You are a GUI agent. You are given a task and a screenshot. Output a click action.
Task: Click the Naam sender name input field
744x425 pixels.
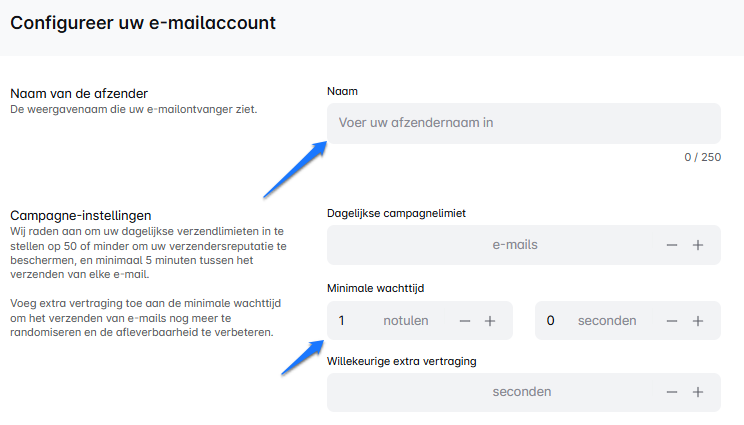[523, 123]
